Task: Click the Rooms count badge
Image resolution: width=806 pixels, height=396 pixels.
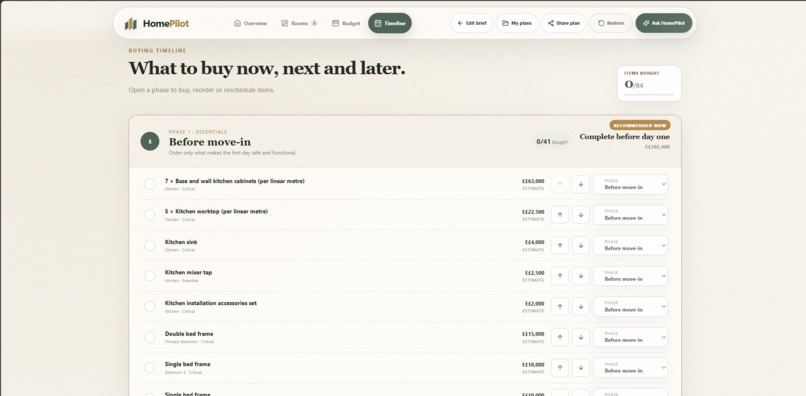Action: click(x=314, y=23)
